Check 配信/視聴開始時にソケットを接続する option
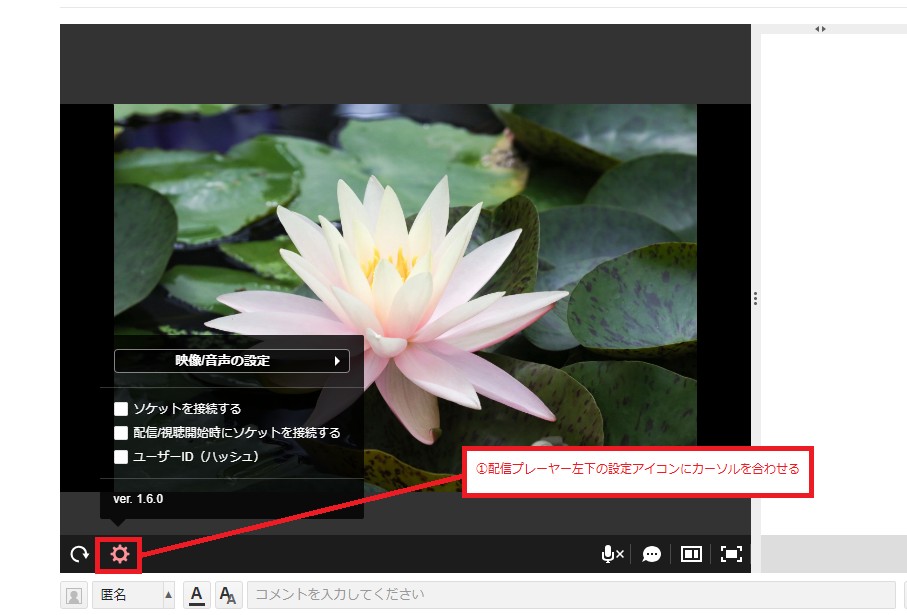907x615 pixels. [121, 433]
